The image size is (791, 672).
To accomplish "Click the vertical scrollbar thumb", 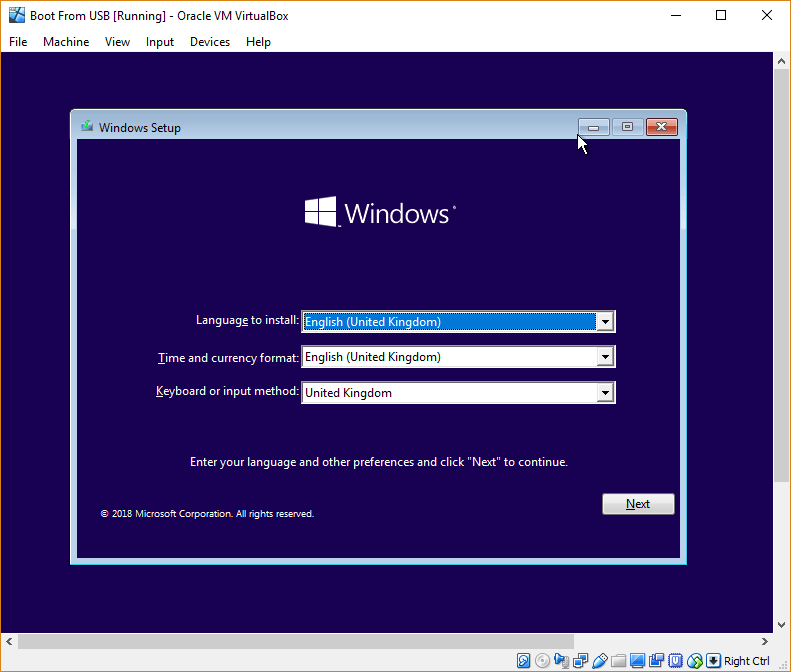I will coord(781,275).
